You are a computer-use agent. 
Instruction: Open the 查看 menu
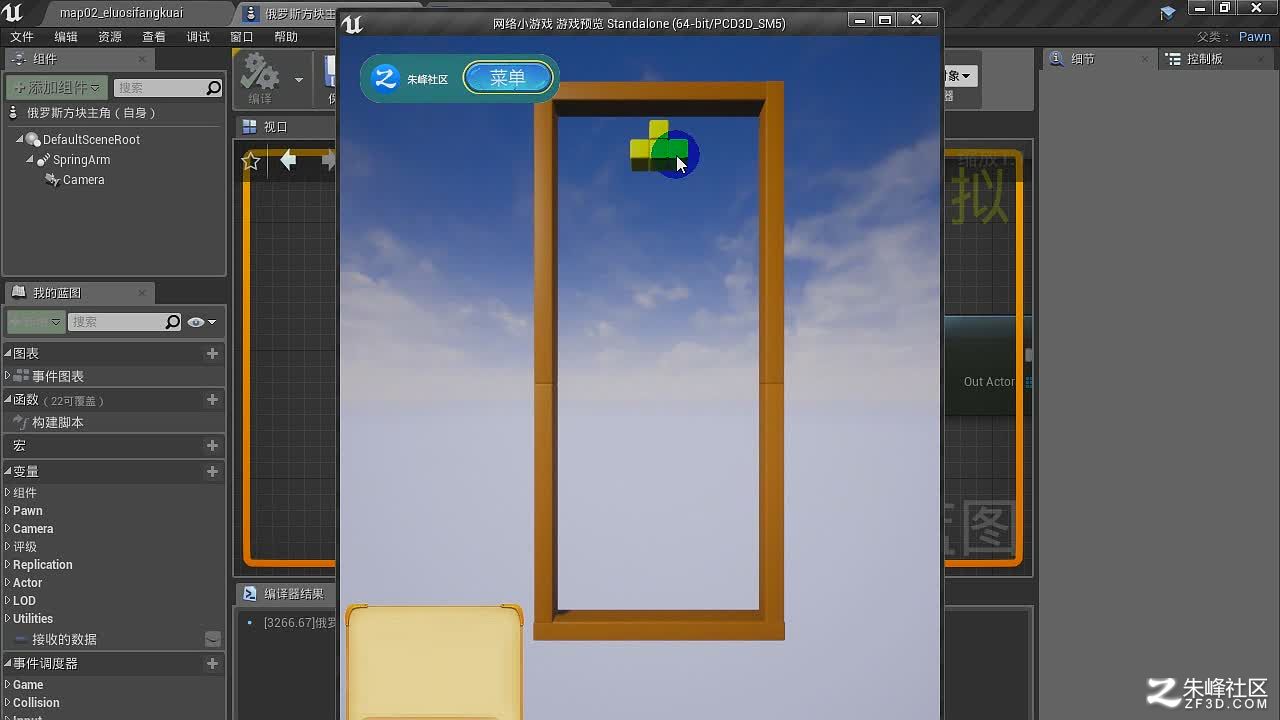coord(154,37)
